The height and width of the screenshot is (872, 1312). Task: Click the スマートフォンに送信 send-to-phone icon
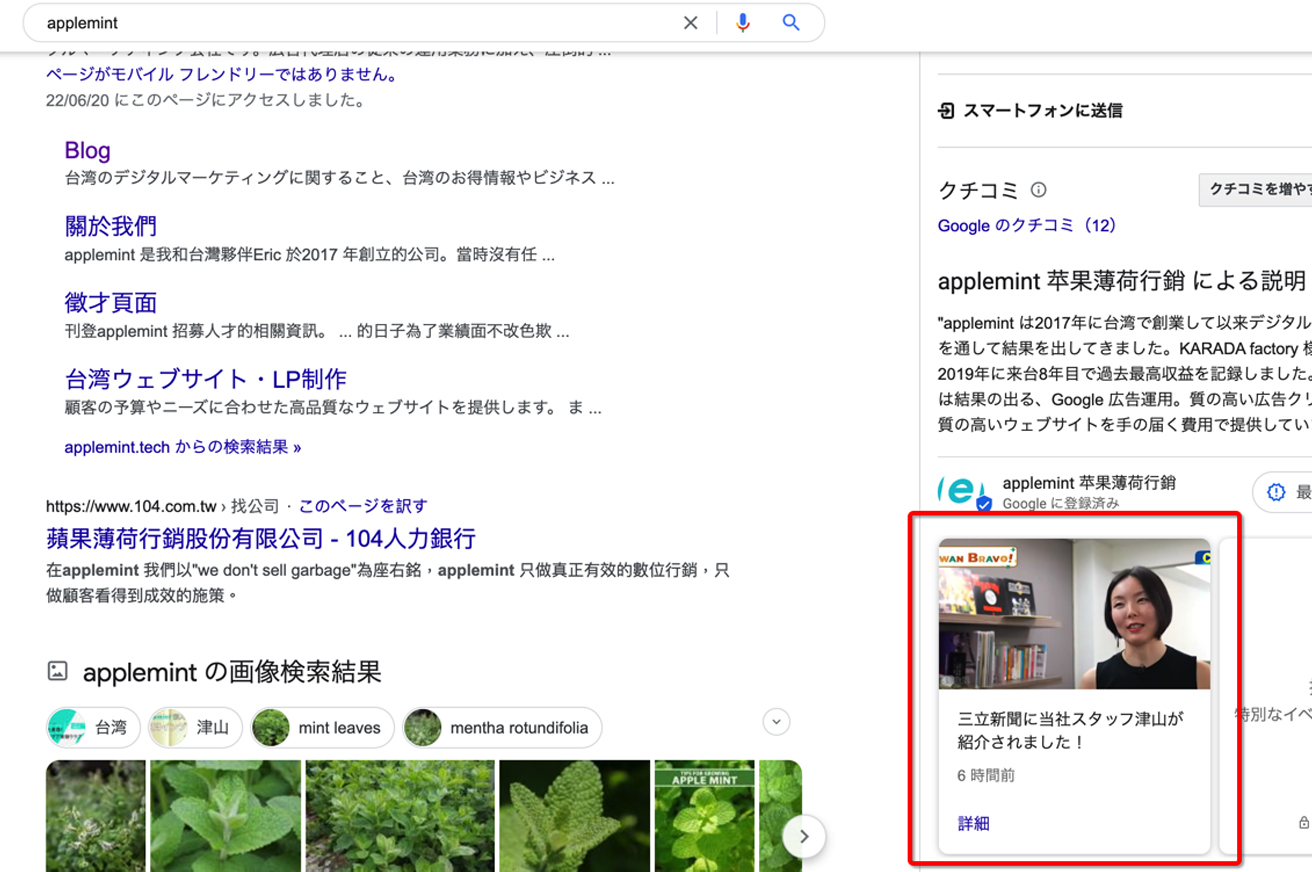945,110
